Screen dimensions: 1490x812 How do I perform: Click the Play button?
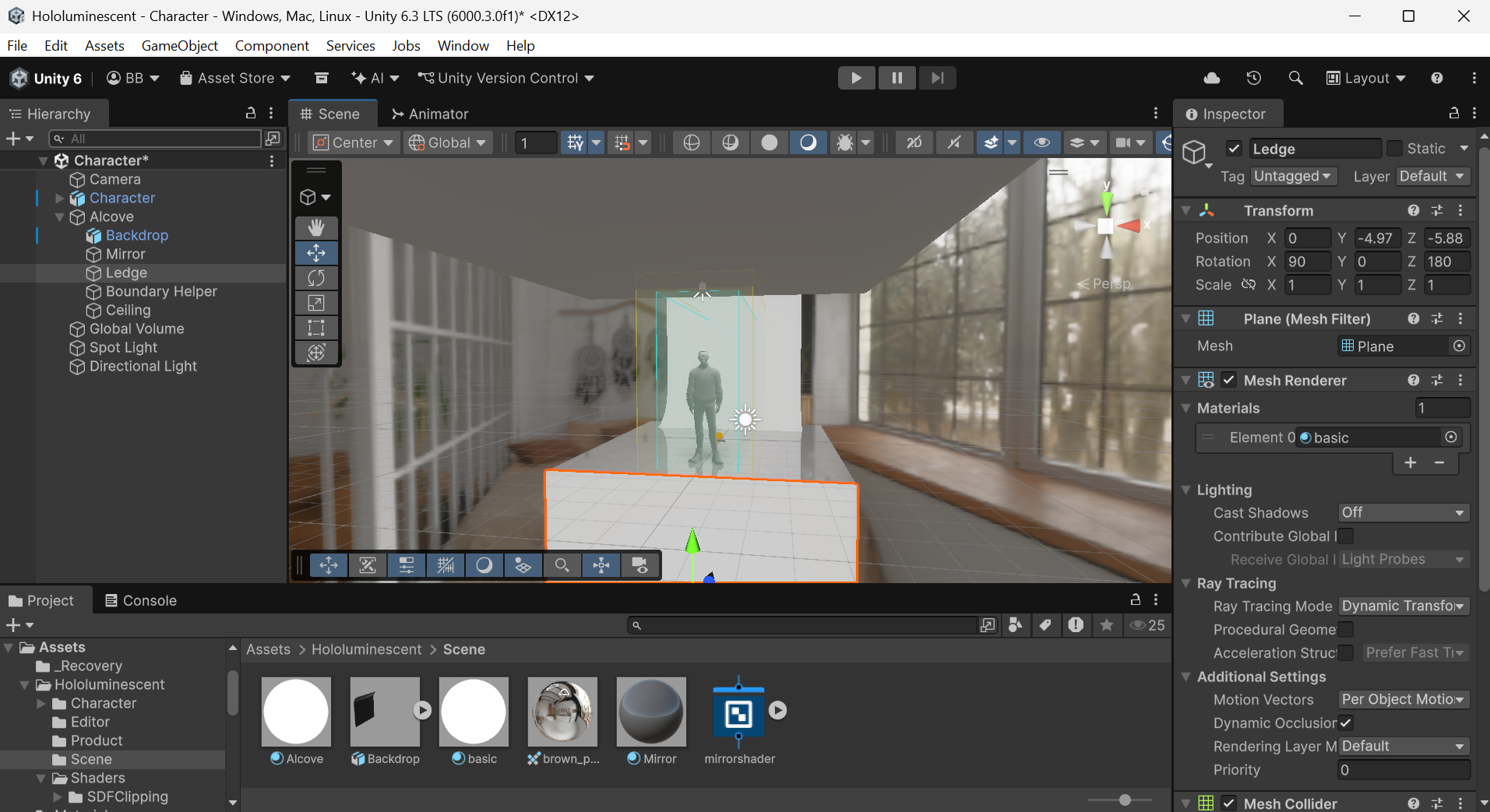855,78
